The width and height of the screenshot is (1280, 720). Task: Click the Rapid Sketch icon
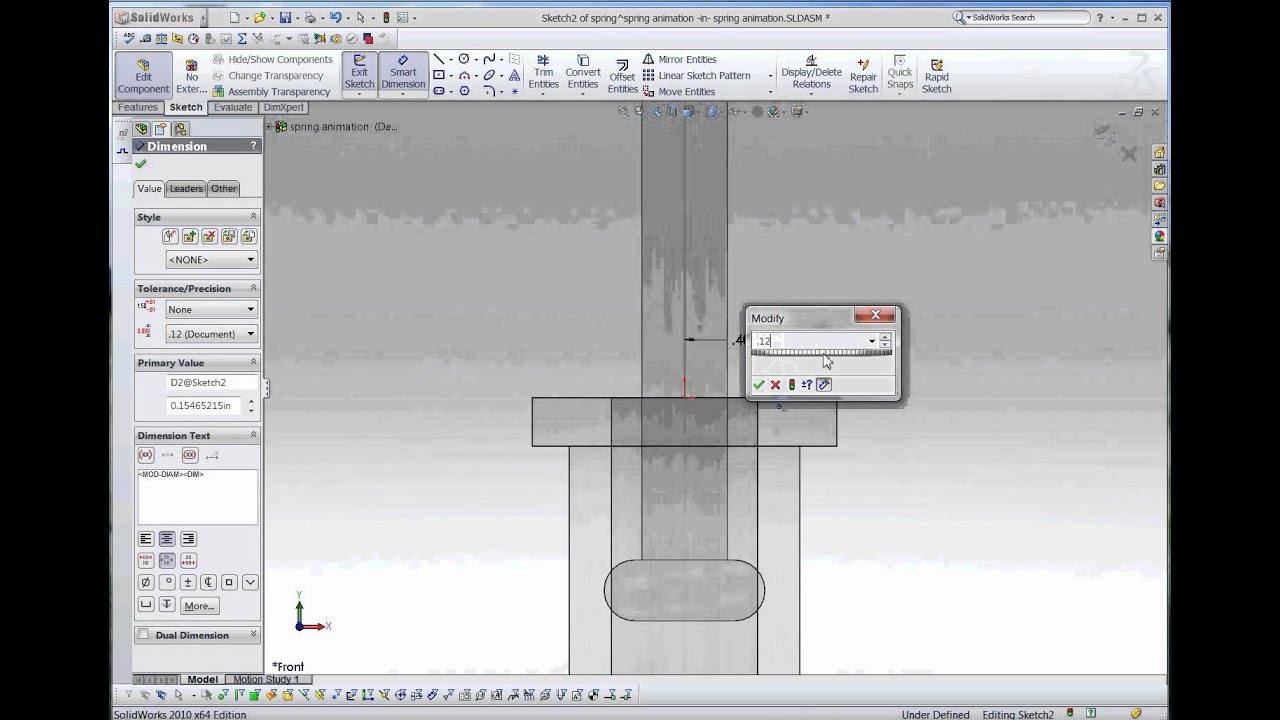click(936, 75)
